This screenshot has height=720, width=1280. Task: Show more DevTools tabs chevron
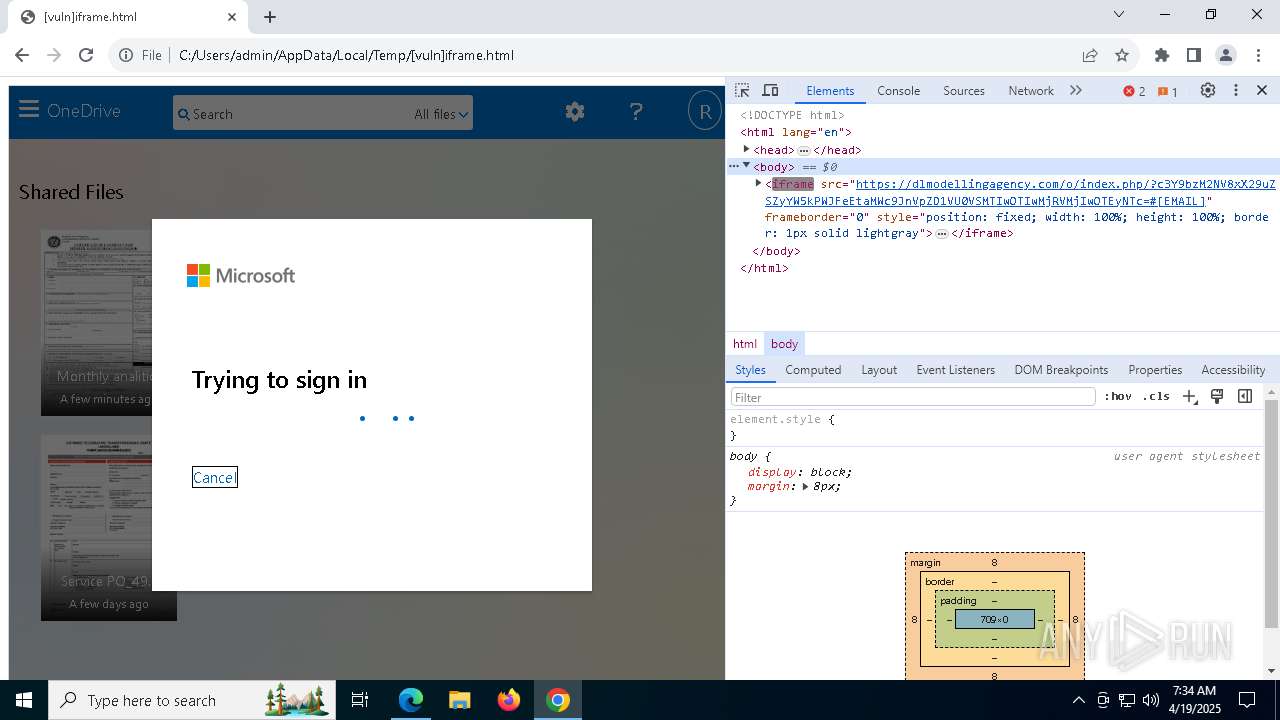pyautogui.click(x=1076, y=90)
